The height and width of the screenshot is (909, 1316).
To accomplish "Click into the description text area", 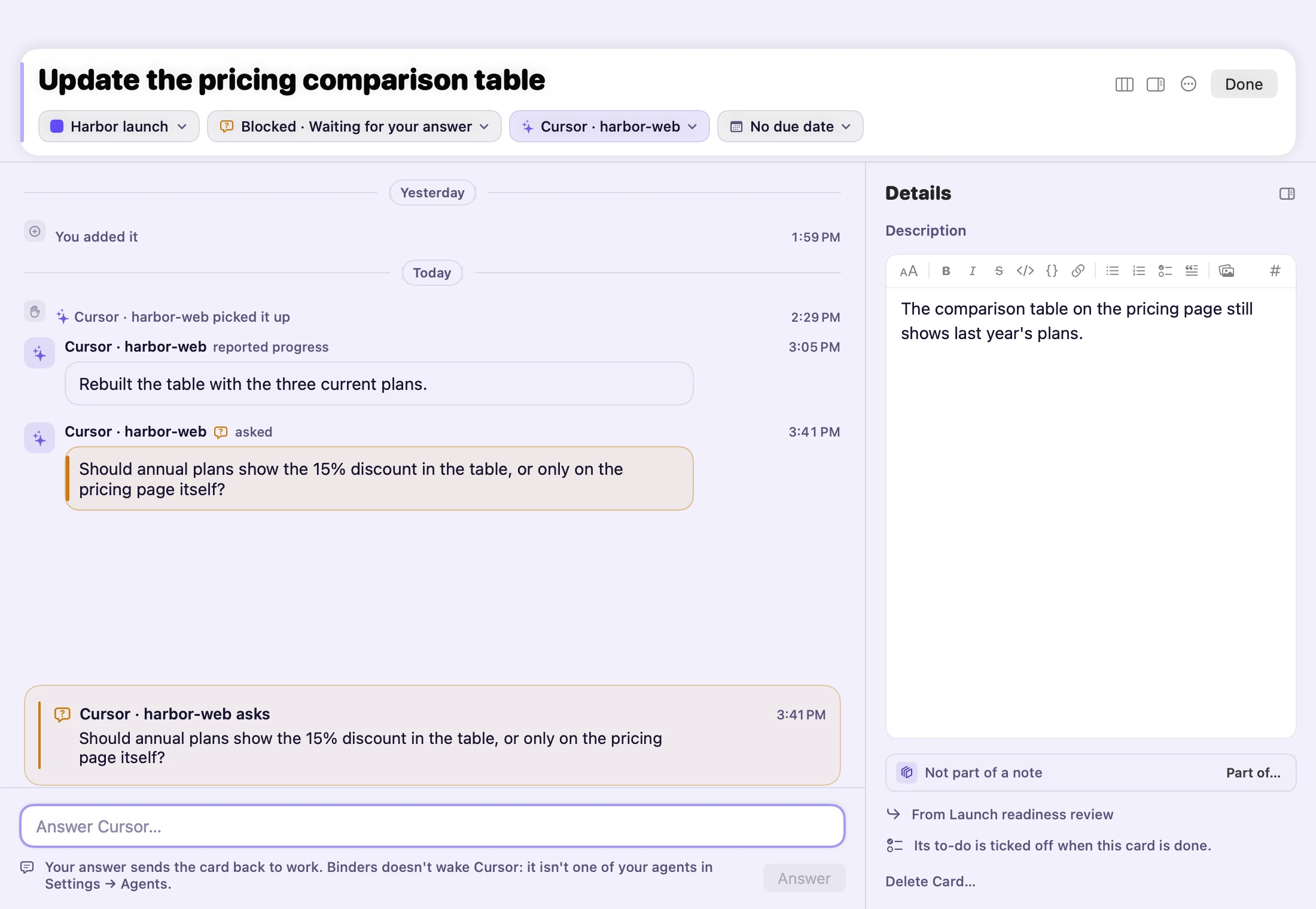I will [x=1090, y=513].
